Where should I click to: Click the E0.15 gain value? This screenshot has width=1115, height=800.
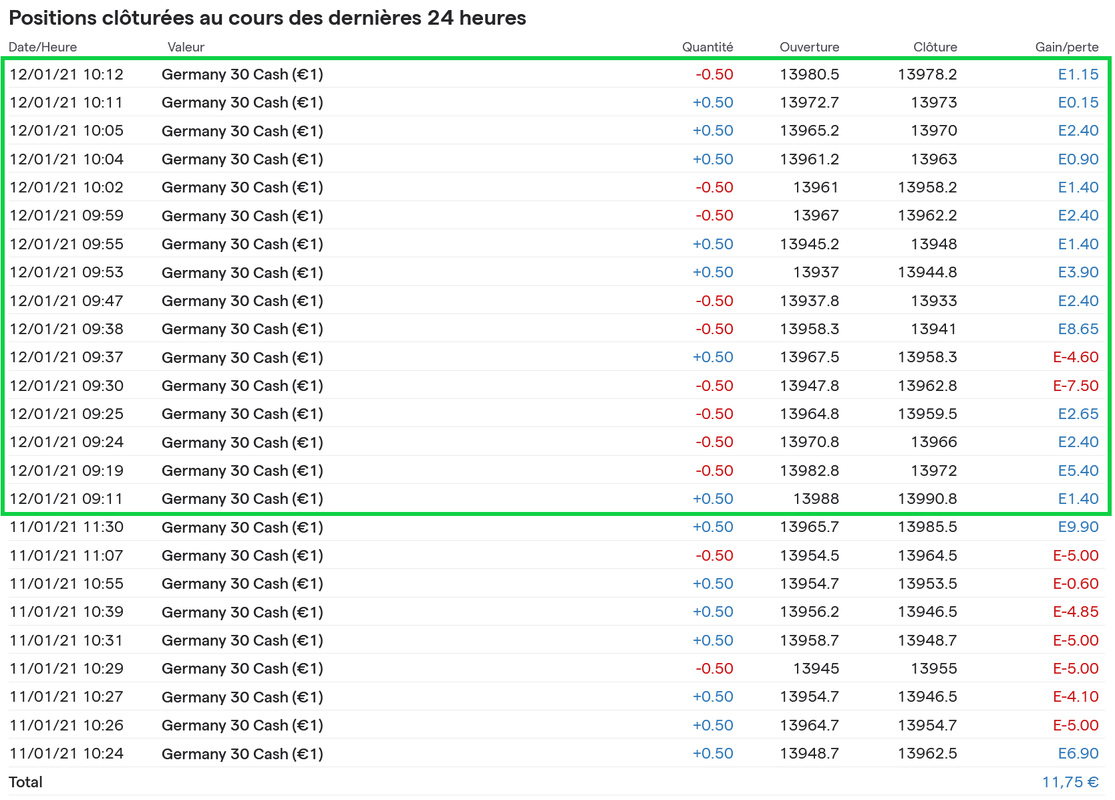1078,102
